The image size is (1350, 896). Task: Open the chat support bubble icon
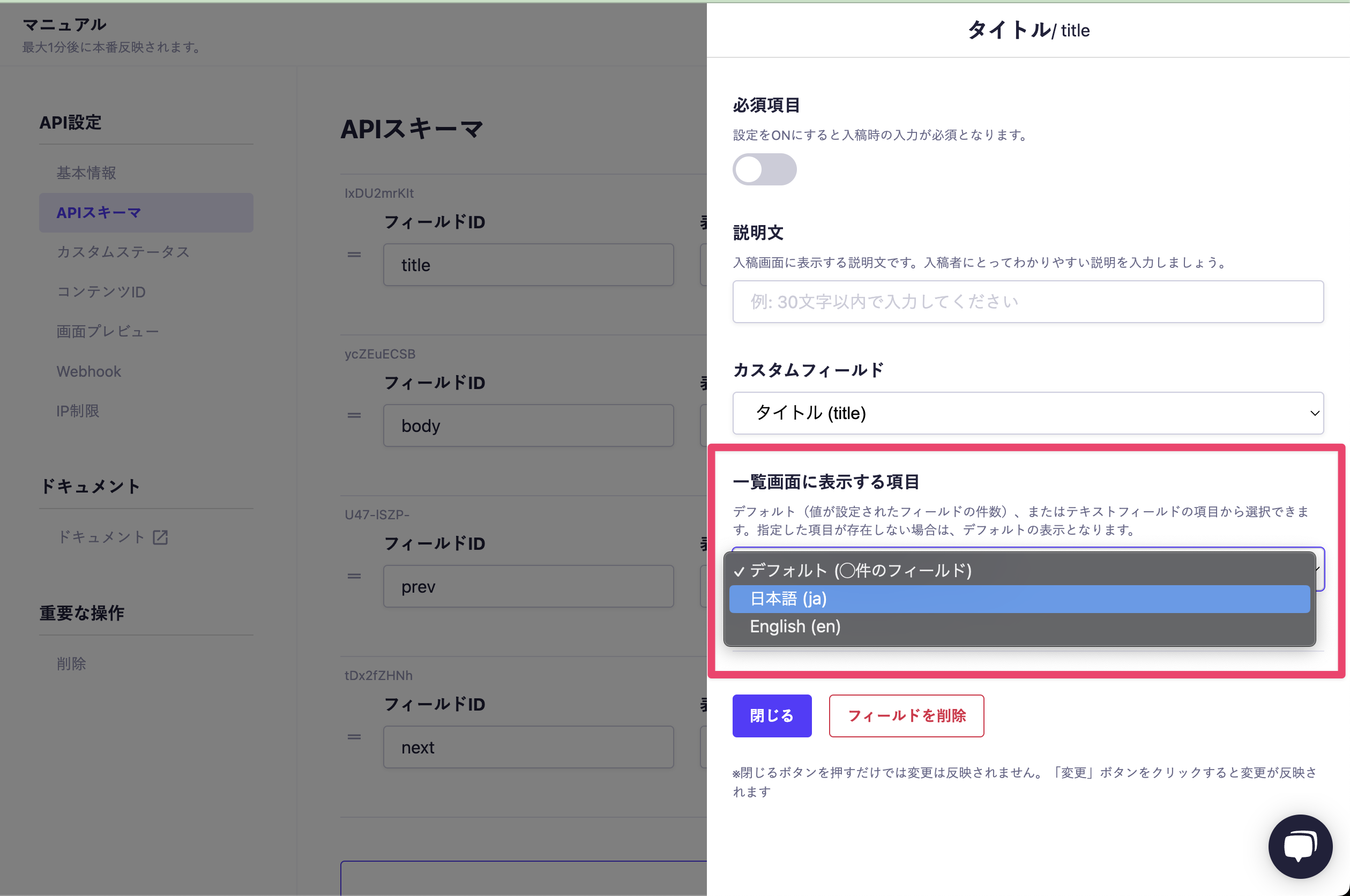(x=1300, y=846)
